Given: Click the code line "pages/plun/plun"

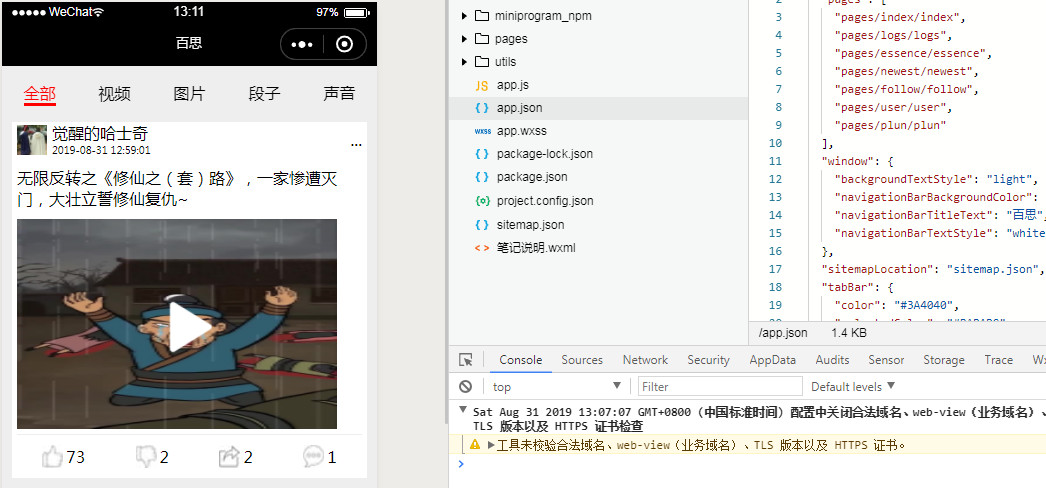Looking at the screenshot, I should (890, 125).
